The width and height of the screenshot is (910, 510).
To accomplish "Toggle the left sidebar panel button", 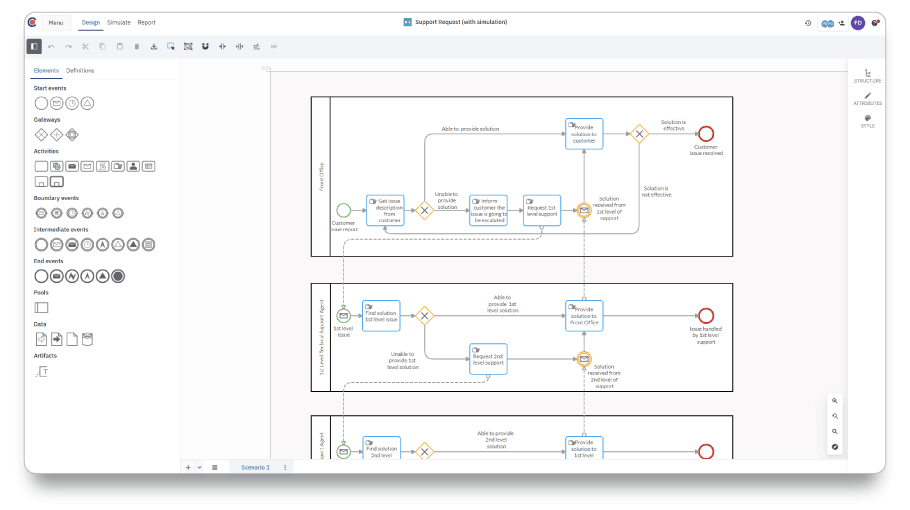I will click(34, 46).
